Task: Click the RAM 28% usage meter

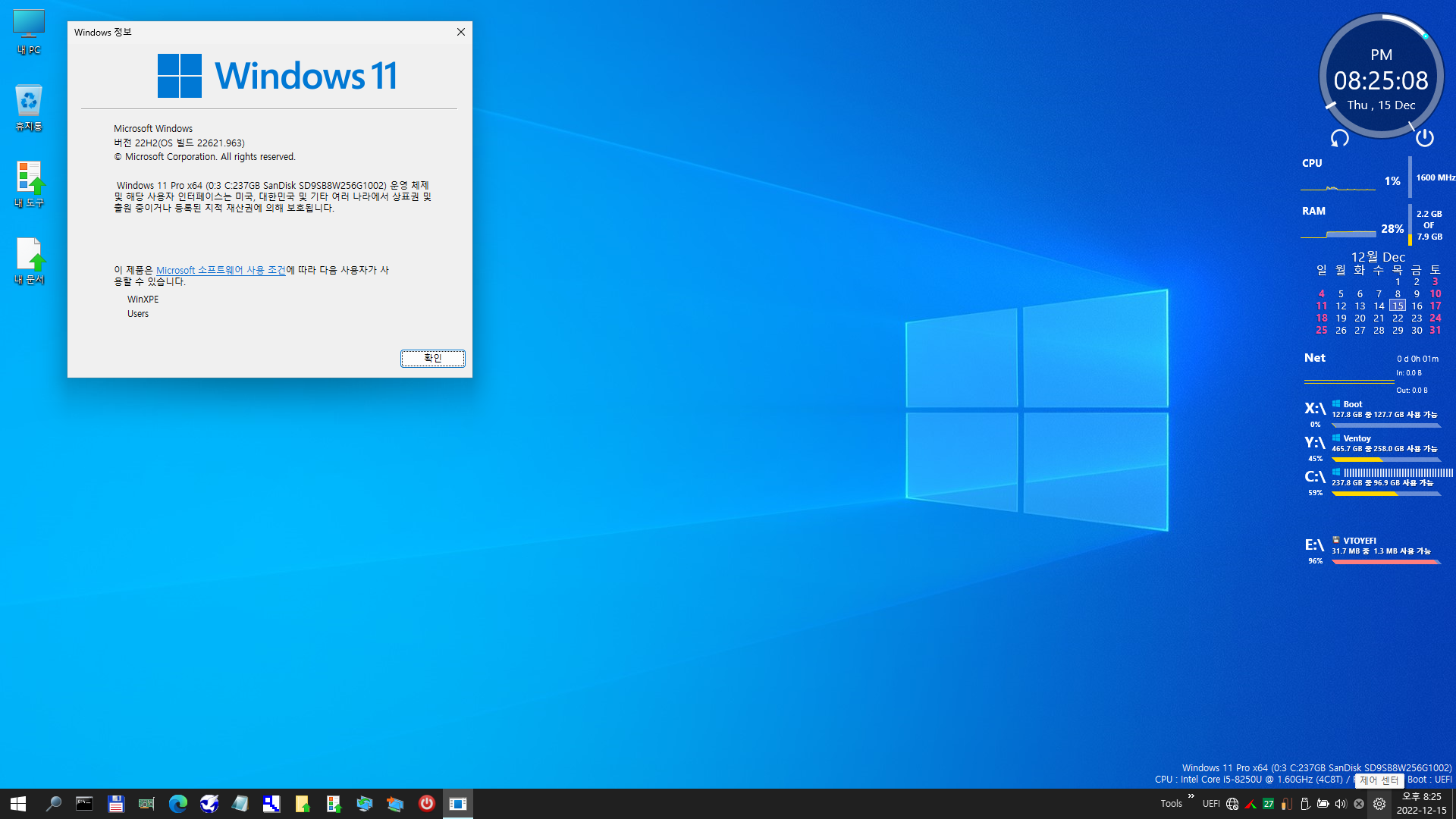Action: [1373, 224]
